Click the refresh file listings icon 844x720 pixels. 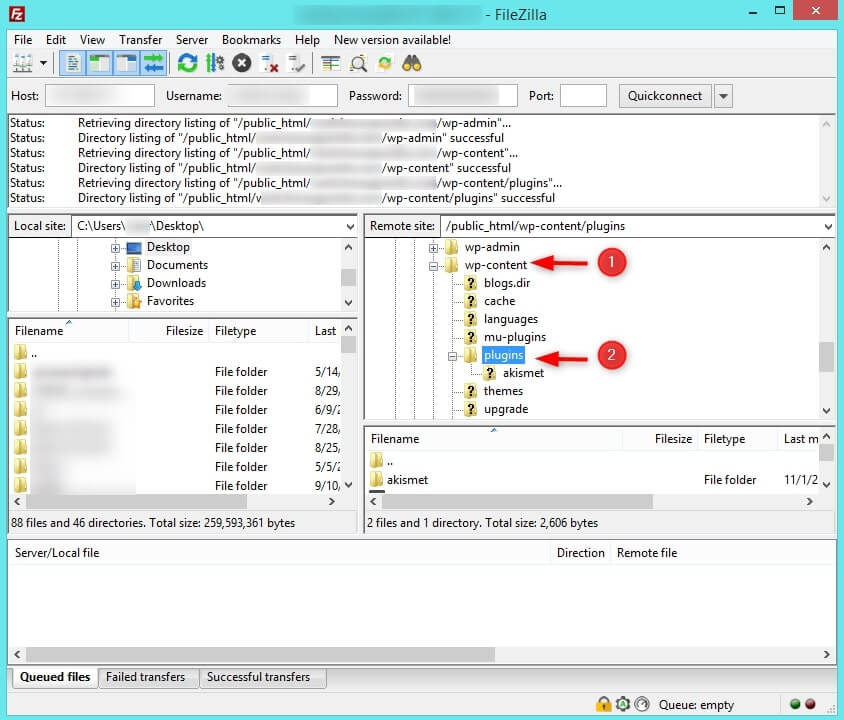click(187, 63)
